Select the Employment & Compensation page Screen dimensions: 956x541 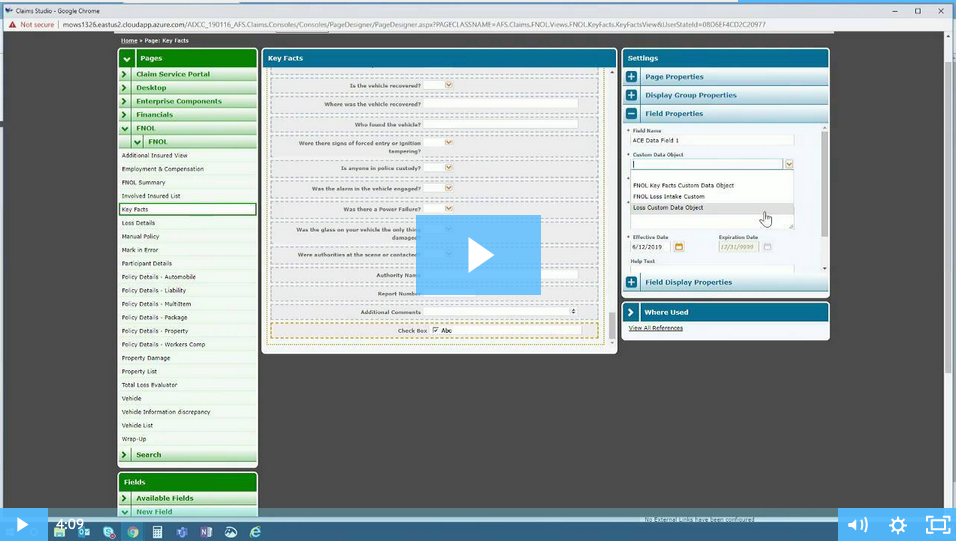pos(163,169)
